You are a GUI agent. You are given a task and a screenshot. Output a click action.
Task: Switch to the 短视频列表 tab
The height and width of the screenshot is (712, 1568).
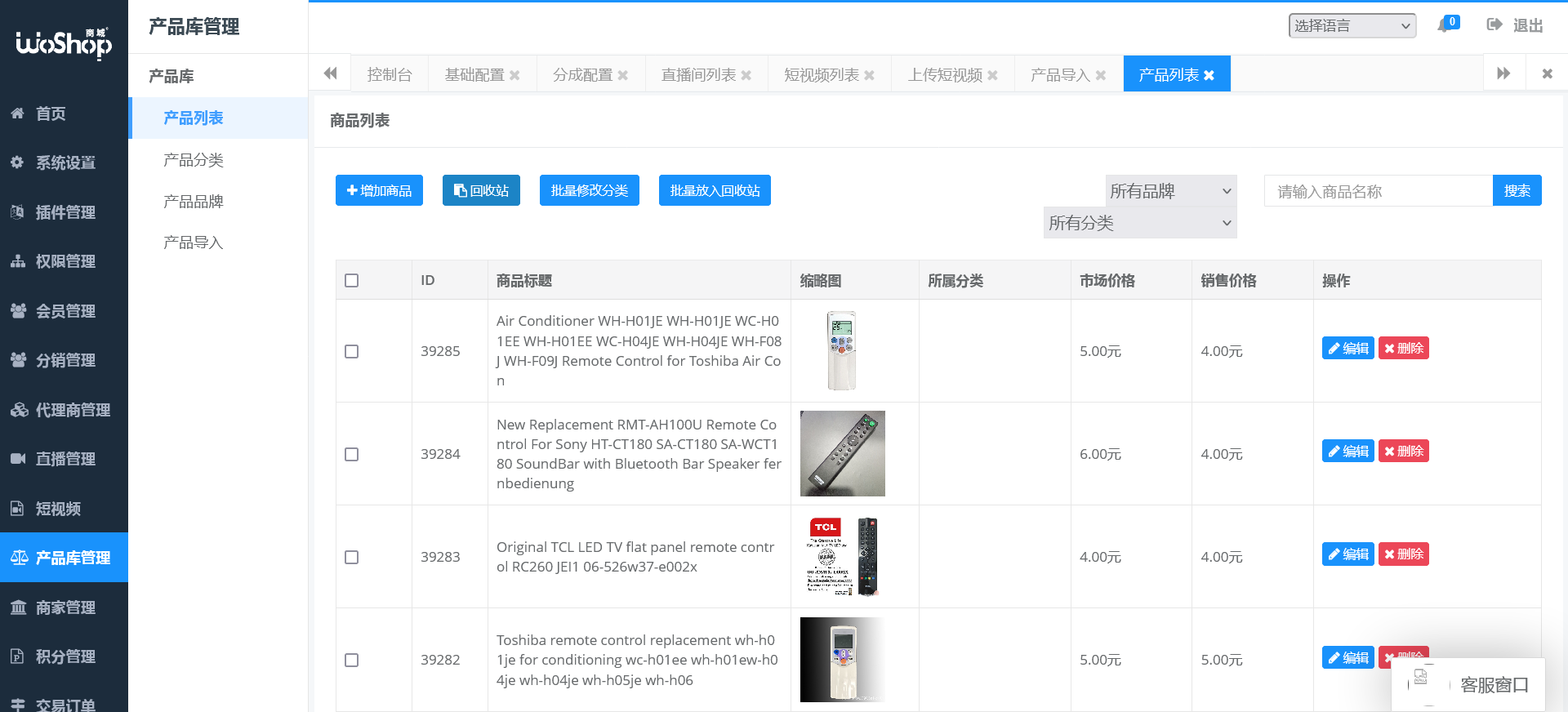(822, 75)
